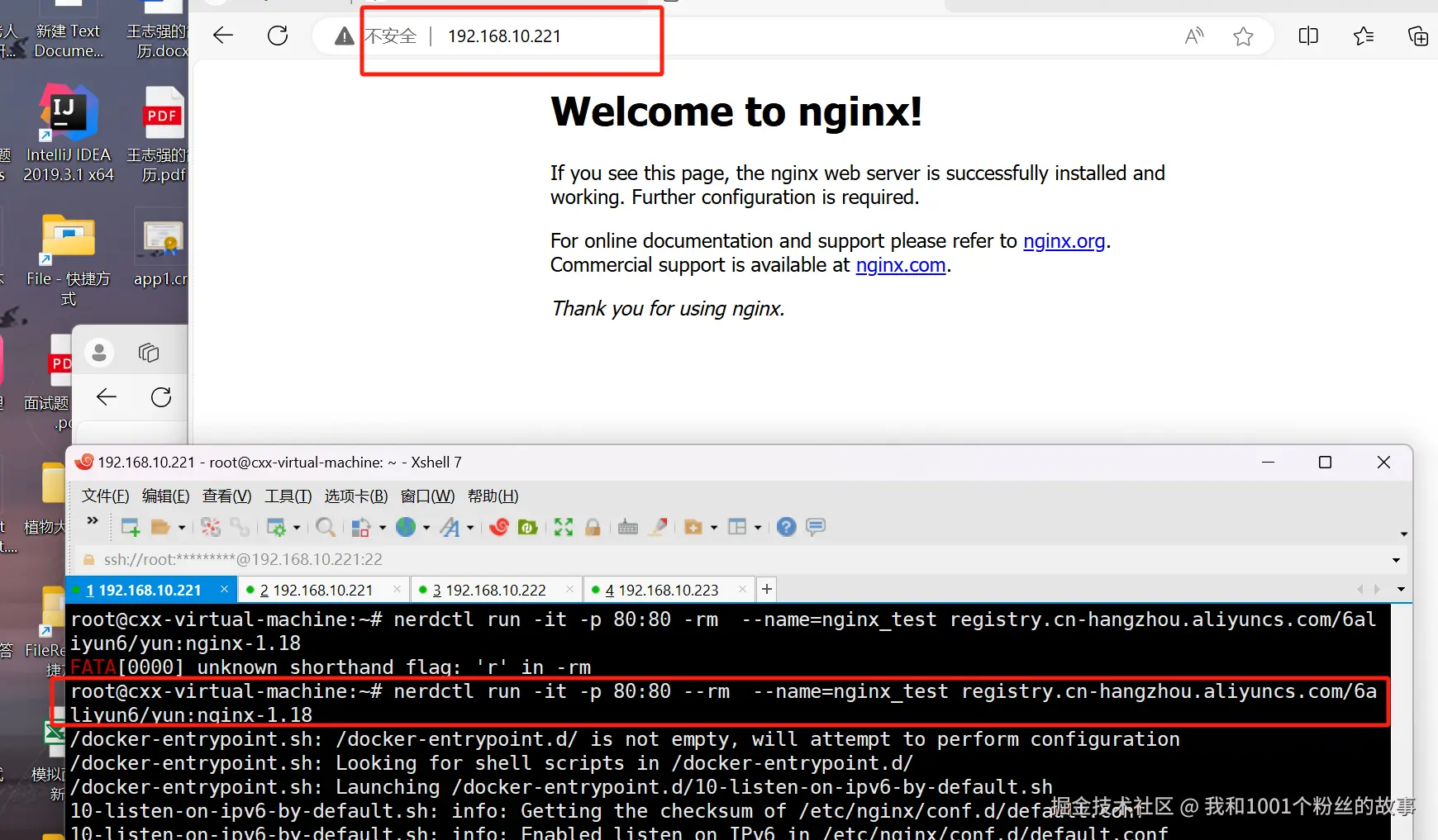The image size is (1438, 840).
Task: Click the Xshell disconnect icon
Action: (211, 527)
